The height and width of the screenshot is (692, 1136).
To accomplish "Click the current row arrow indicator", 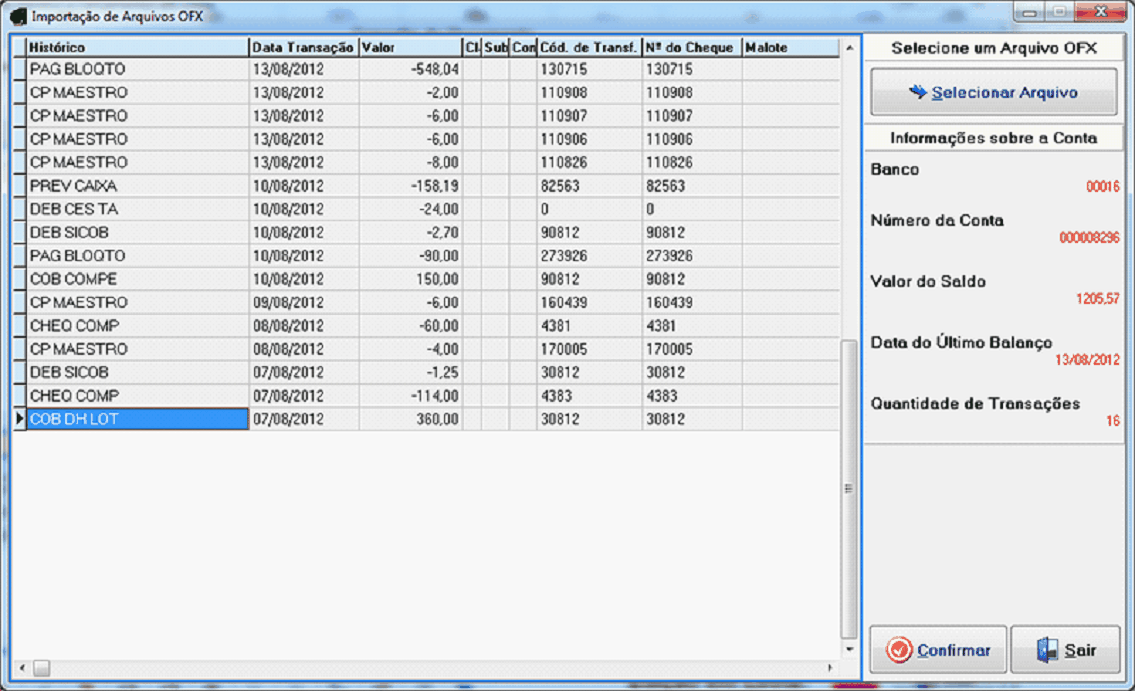I will click(19, 420).
